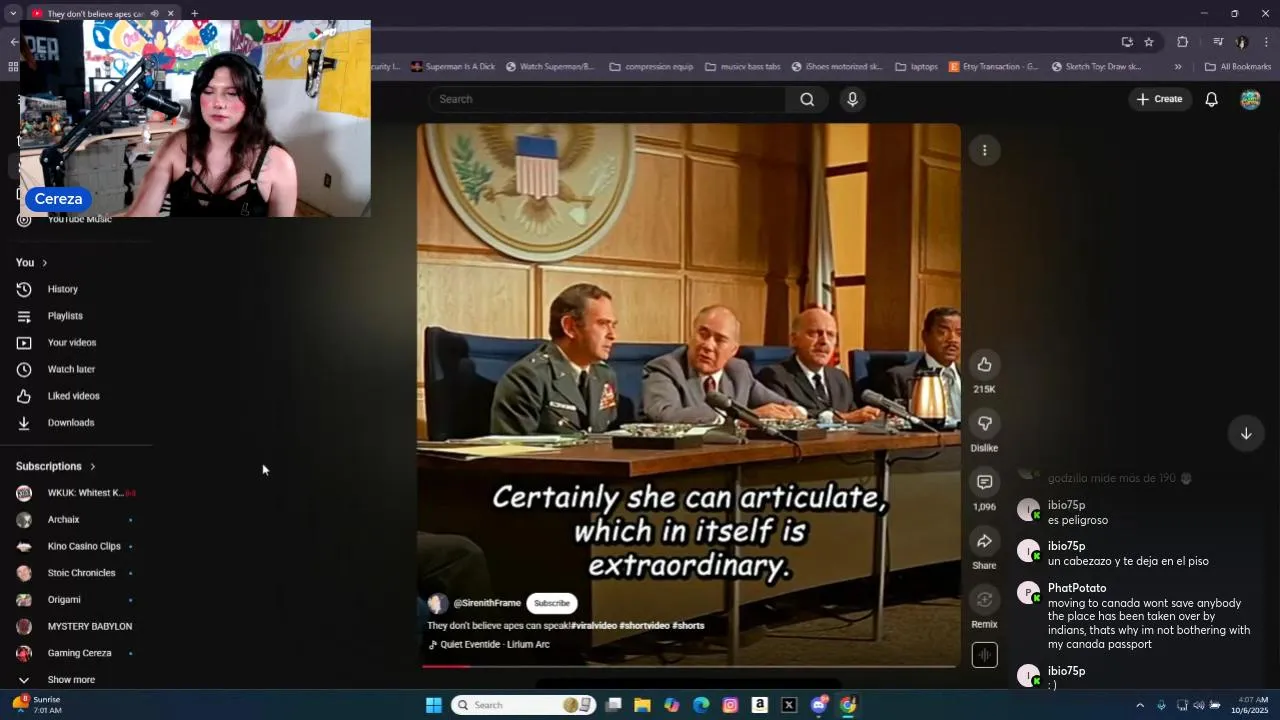The height and width of the screenshot is (720, 1280).
Task: Expand the Subscriptions section chevron
Action: click(x=92, y=466)
